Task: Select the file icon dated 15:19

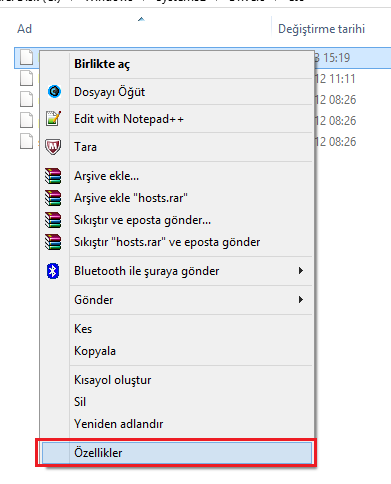Action: 26,57
